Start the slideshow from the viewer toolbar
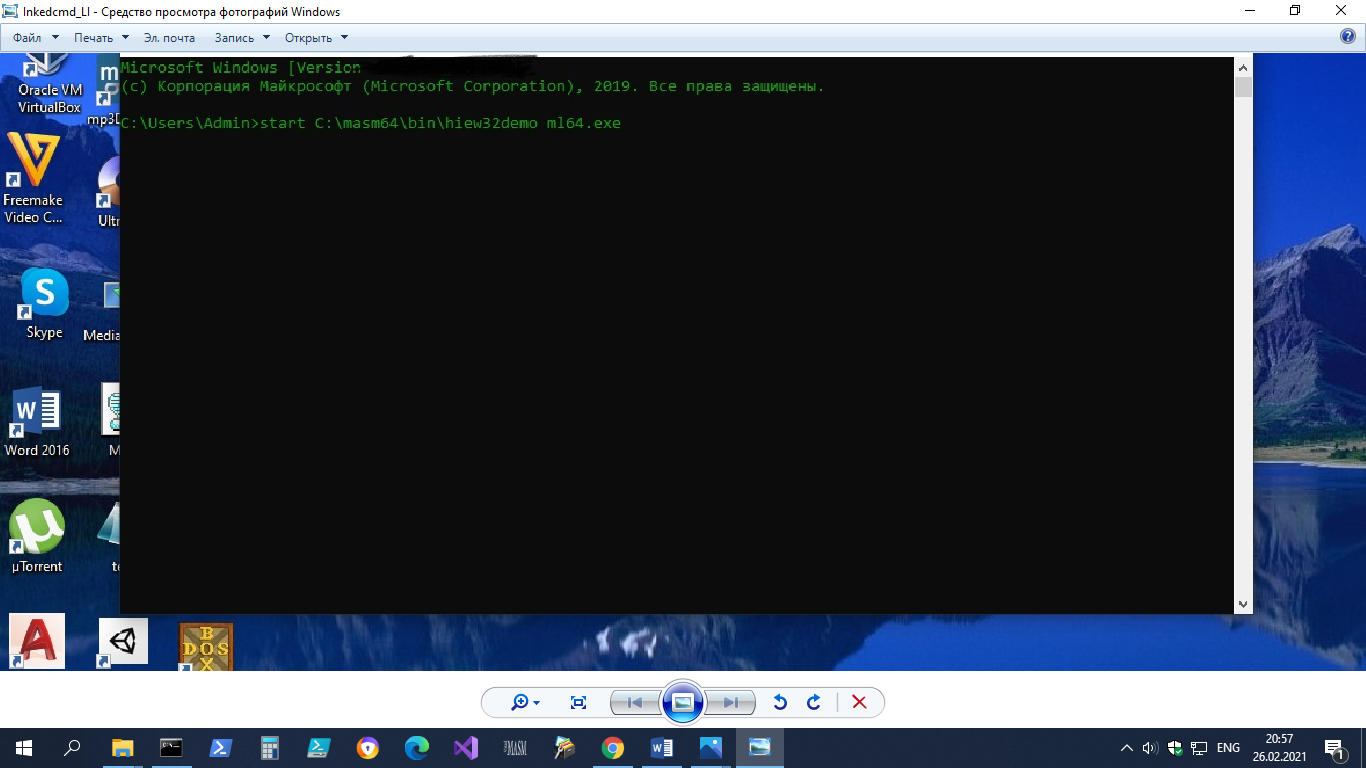Screen dimensions: 1366x768 click(682, 703)
